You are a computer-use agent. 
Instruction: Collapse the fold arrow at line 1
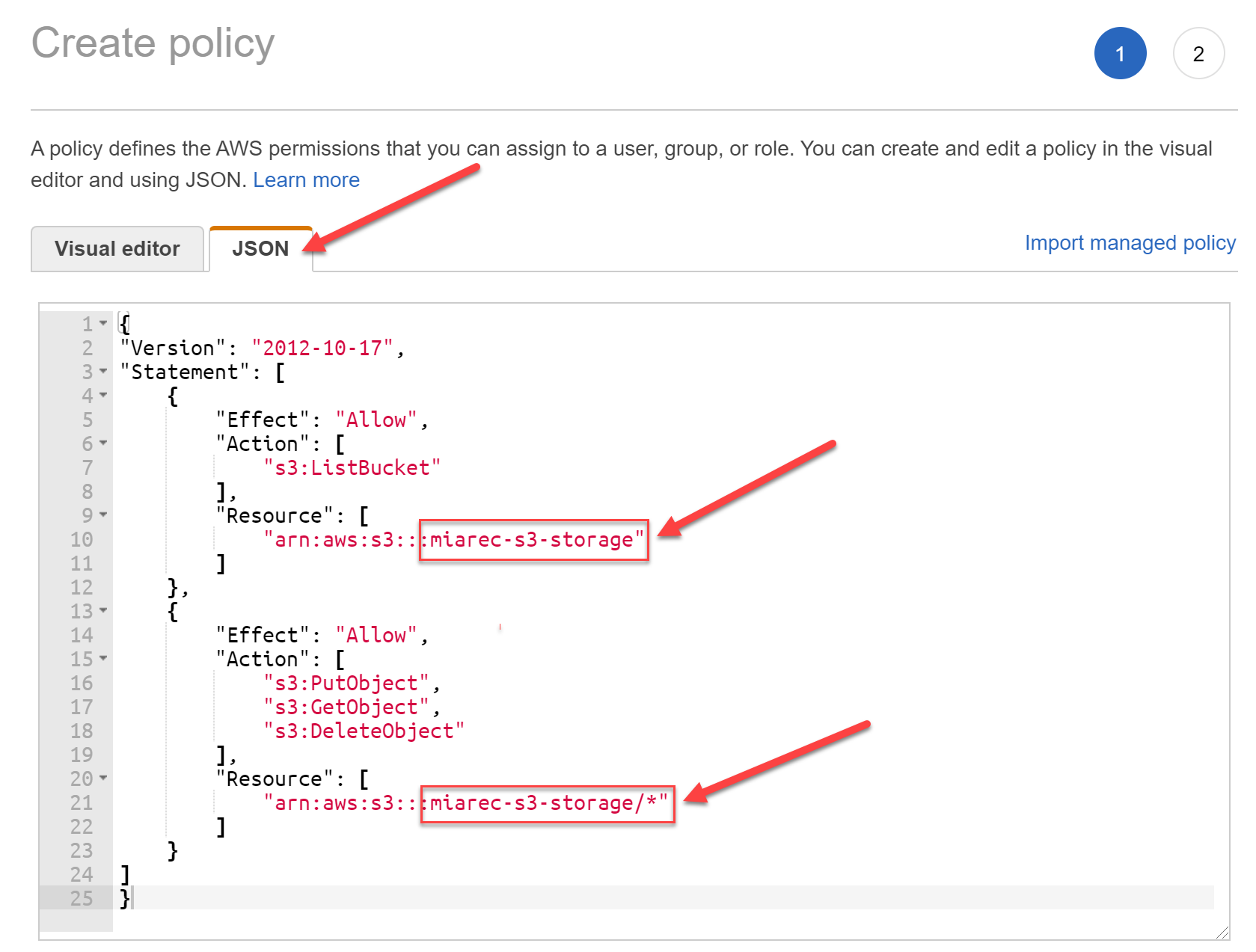[103, 324]
